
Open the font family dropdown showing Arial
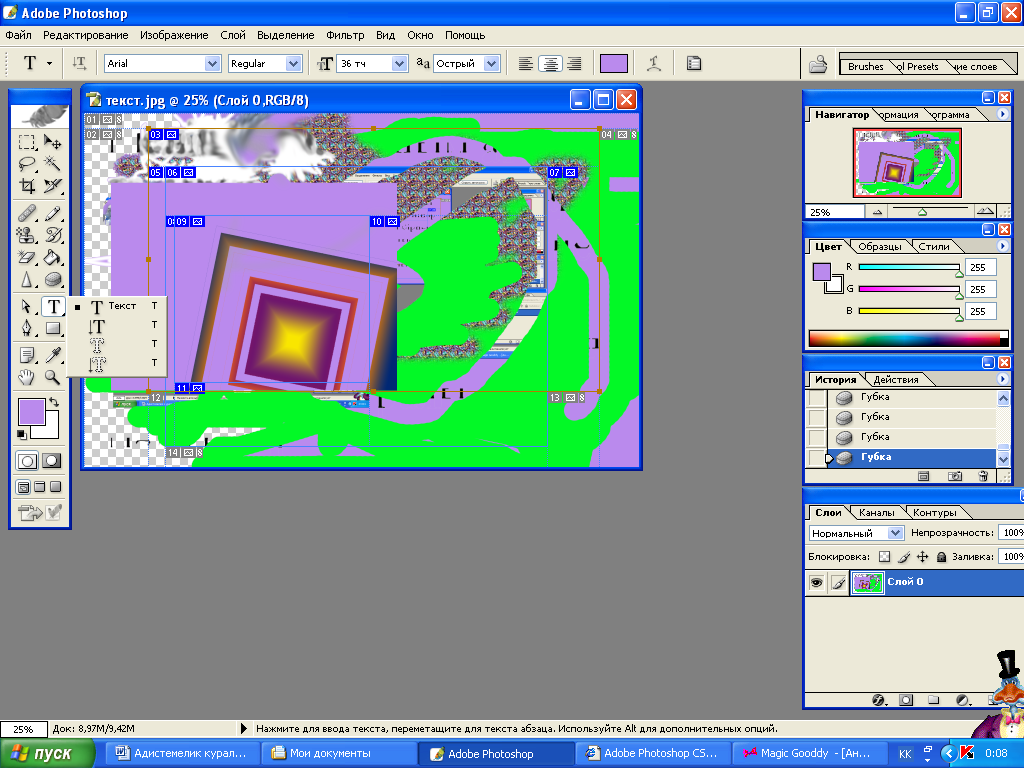[212, 63]
